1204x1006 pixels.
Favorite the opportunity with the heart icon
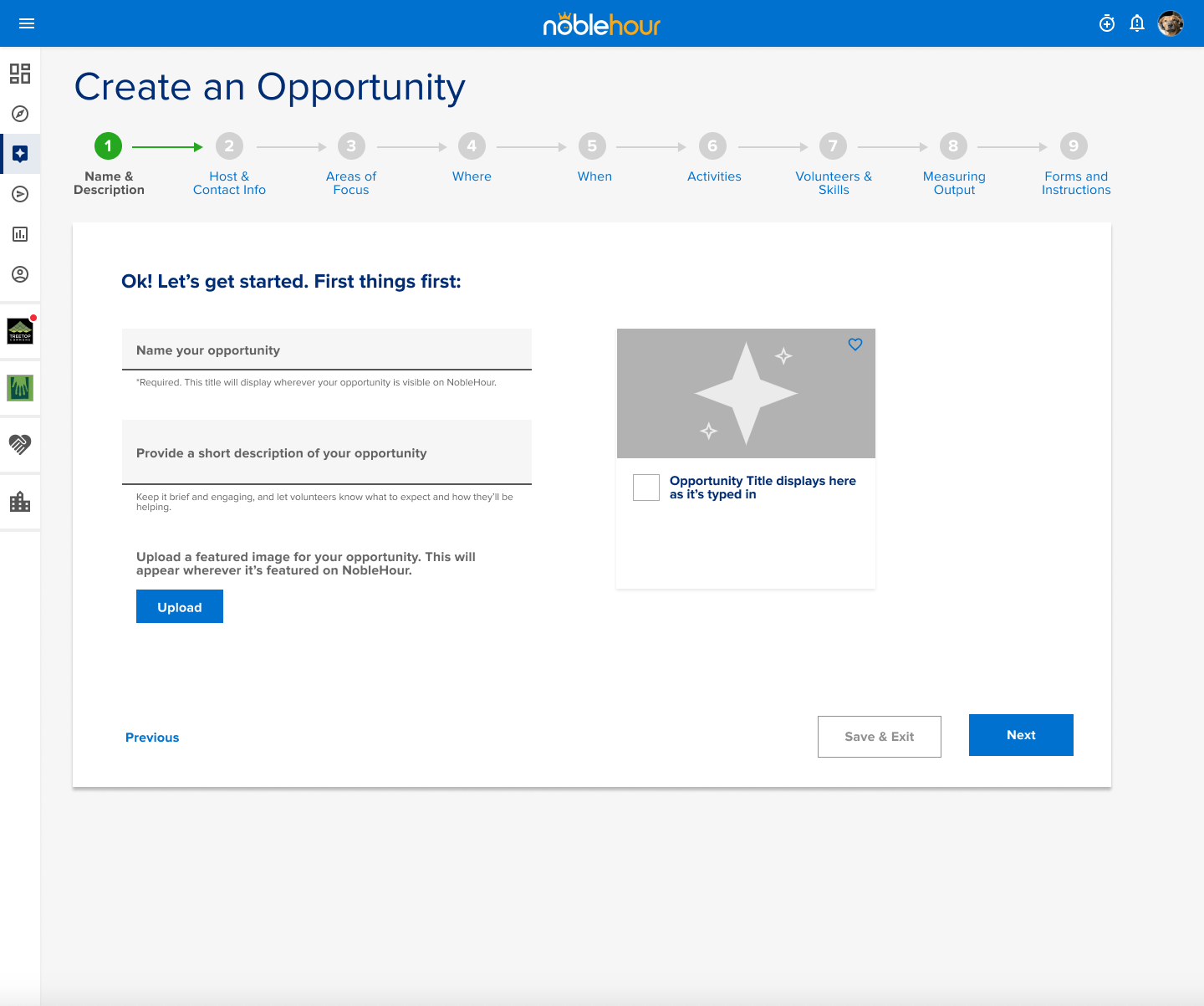(855, 345)
